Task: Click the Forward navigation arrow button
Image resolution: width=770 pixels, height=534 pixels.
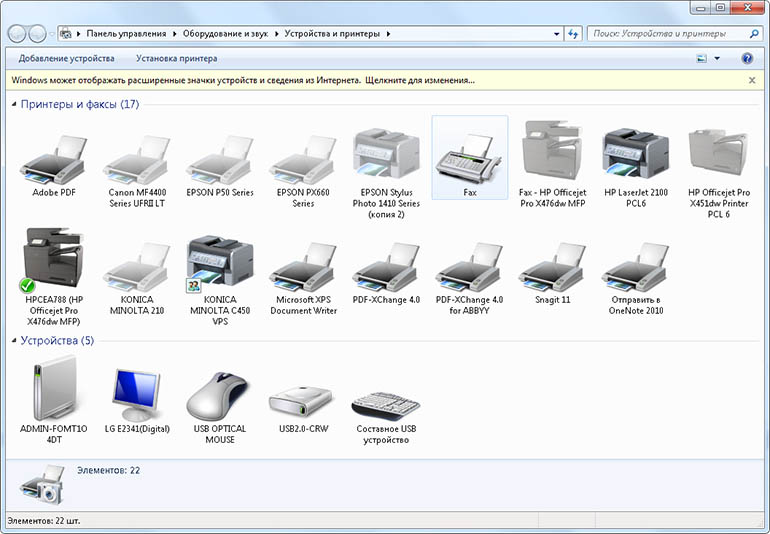Action: (x=37, y=34)
